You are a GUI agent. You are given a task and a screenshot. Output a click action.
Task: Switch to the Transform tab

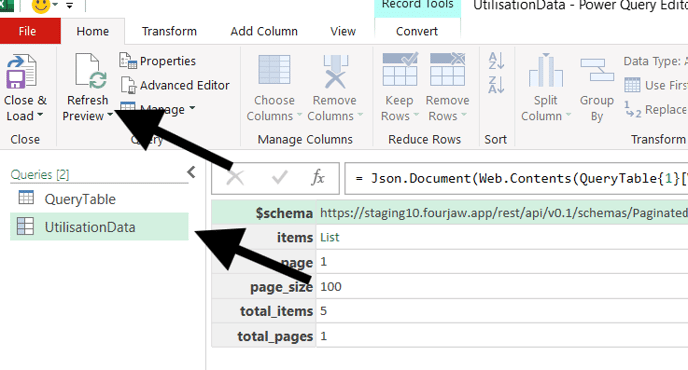pyautogui.click(x=169, y=32)
